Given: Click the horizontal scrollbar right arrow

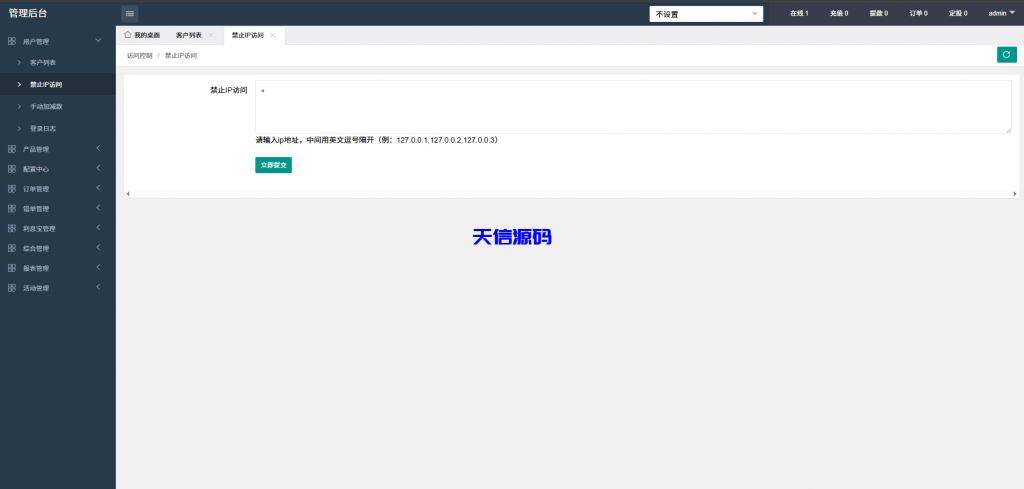Looking at the screenshot, I should tap(1014, 193).
